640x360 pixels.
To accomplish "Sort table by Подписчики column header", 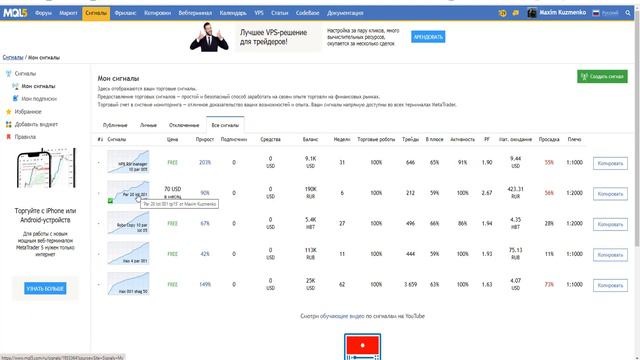I will coord(234,140).
